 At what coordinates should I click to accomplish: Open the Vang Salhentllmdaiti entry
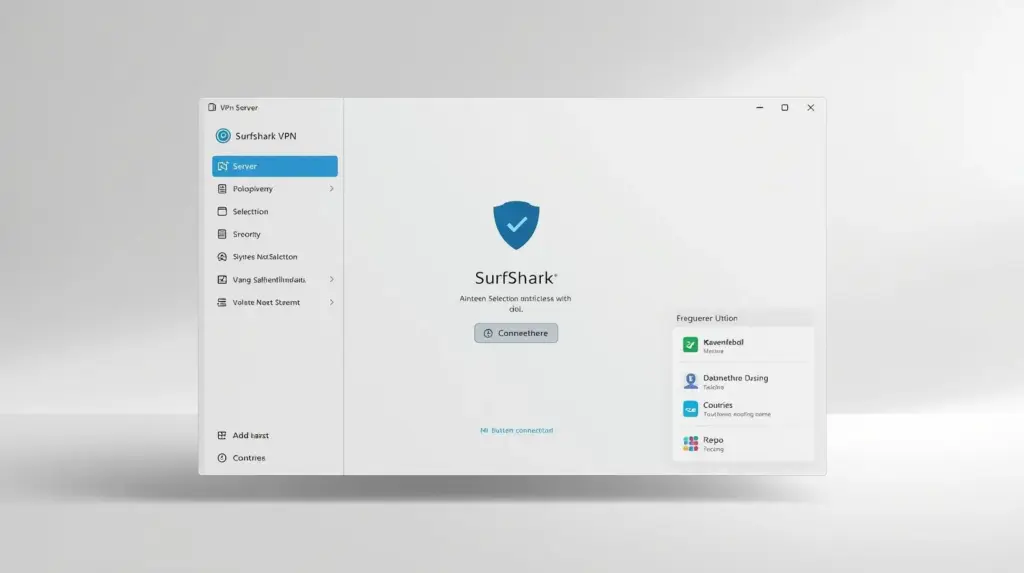tap(275, 280)
